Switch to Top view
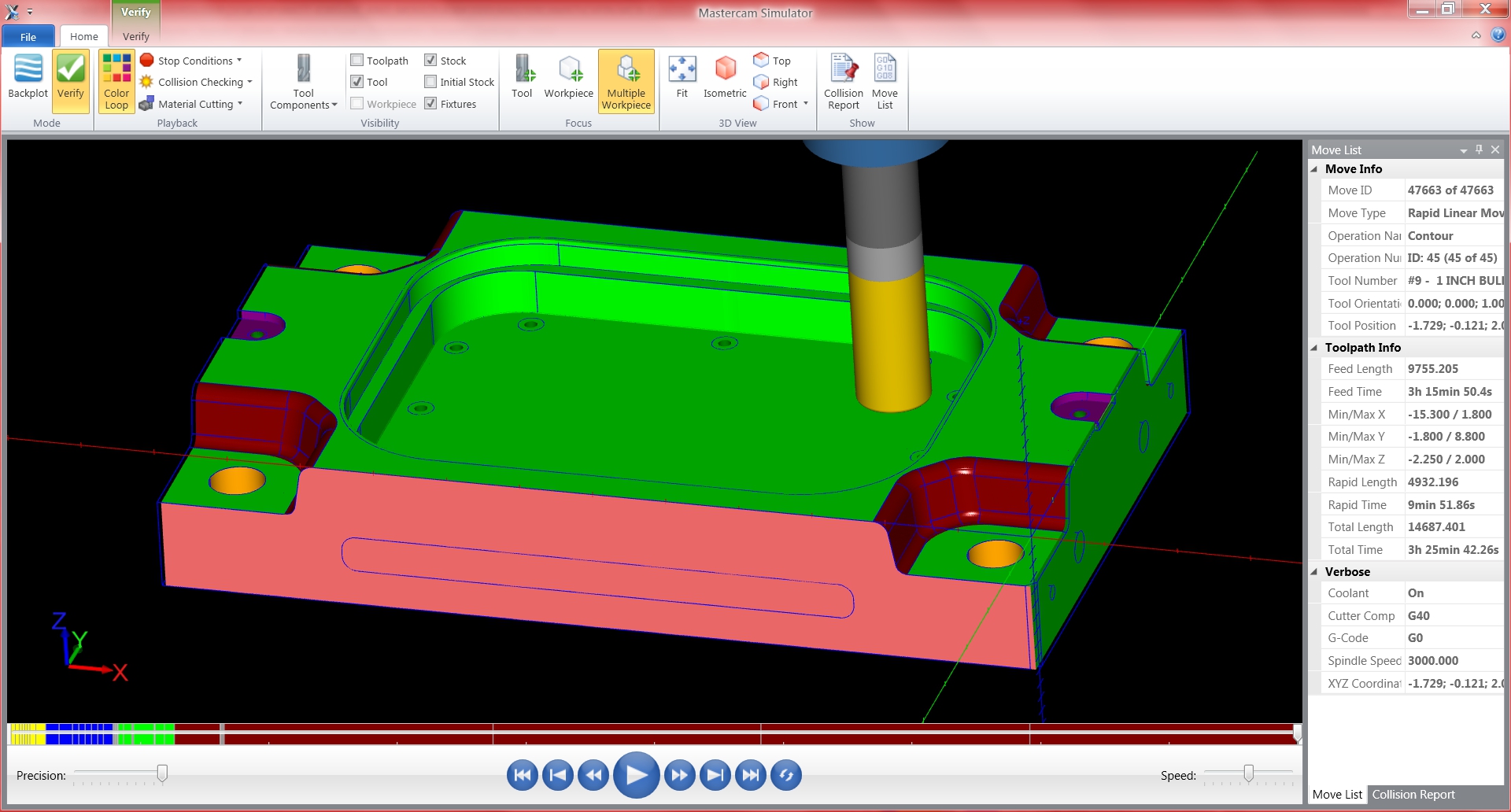Screen dimensions: 1511x812 pyautogui.click(x=772, y=61)
